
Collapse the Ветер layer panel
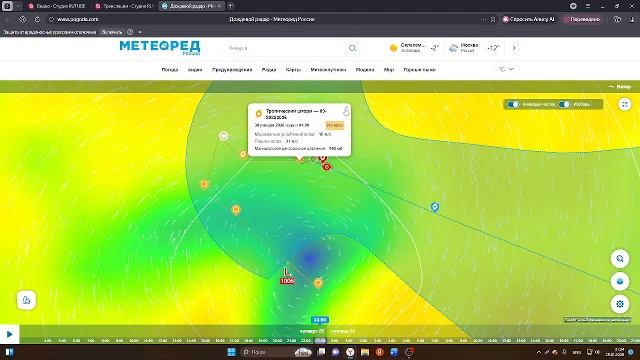click(620, 87)
